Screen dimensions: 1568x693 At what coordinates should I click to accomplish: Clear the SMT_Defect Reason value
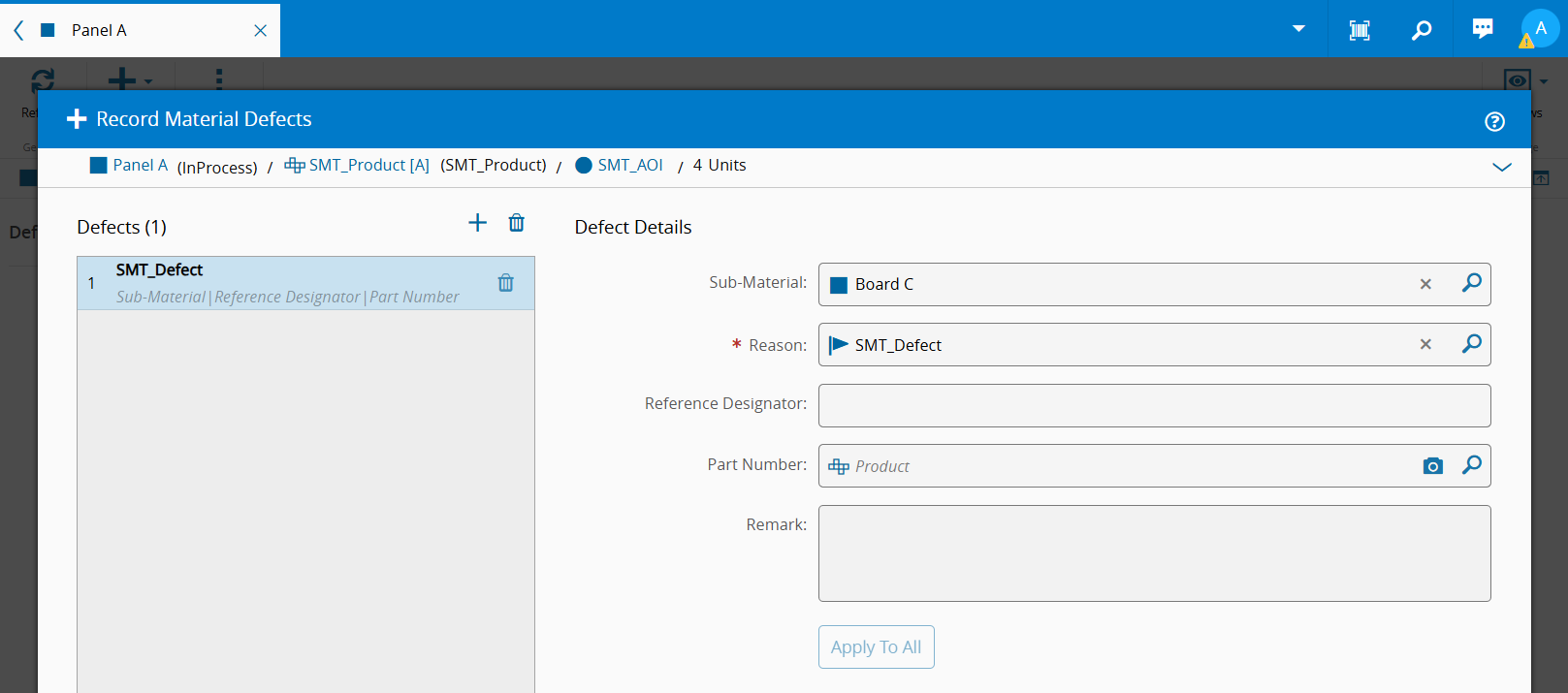(1425, 344)
